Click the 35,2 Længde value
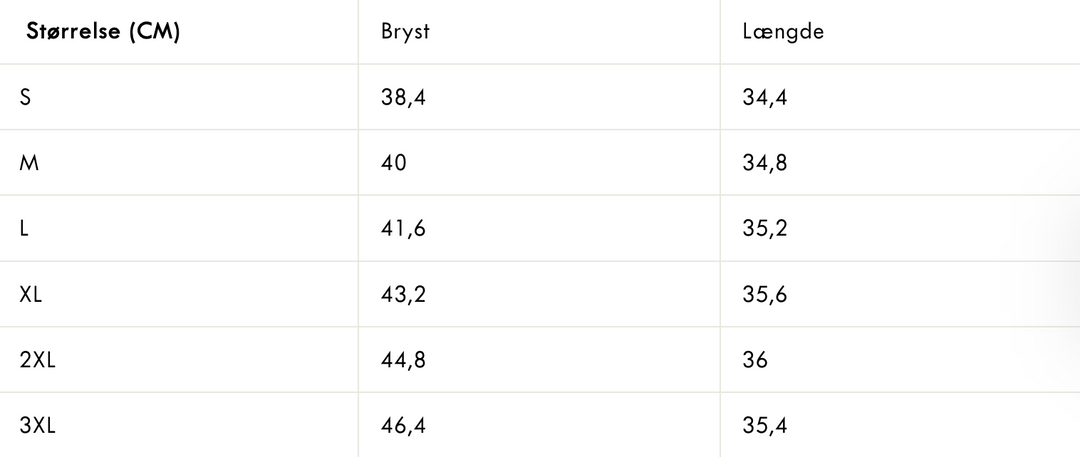The image size is (1080, 457). tap(765, 230)
